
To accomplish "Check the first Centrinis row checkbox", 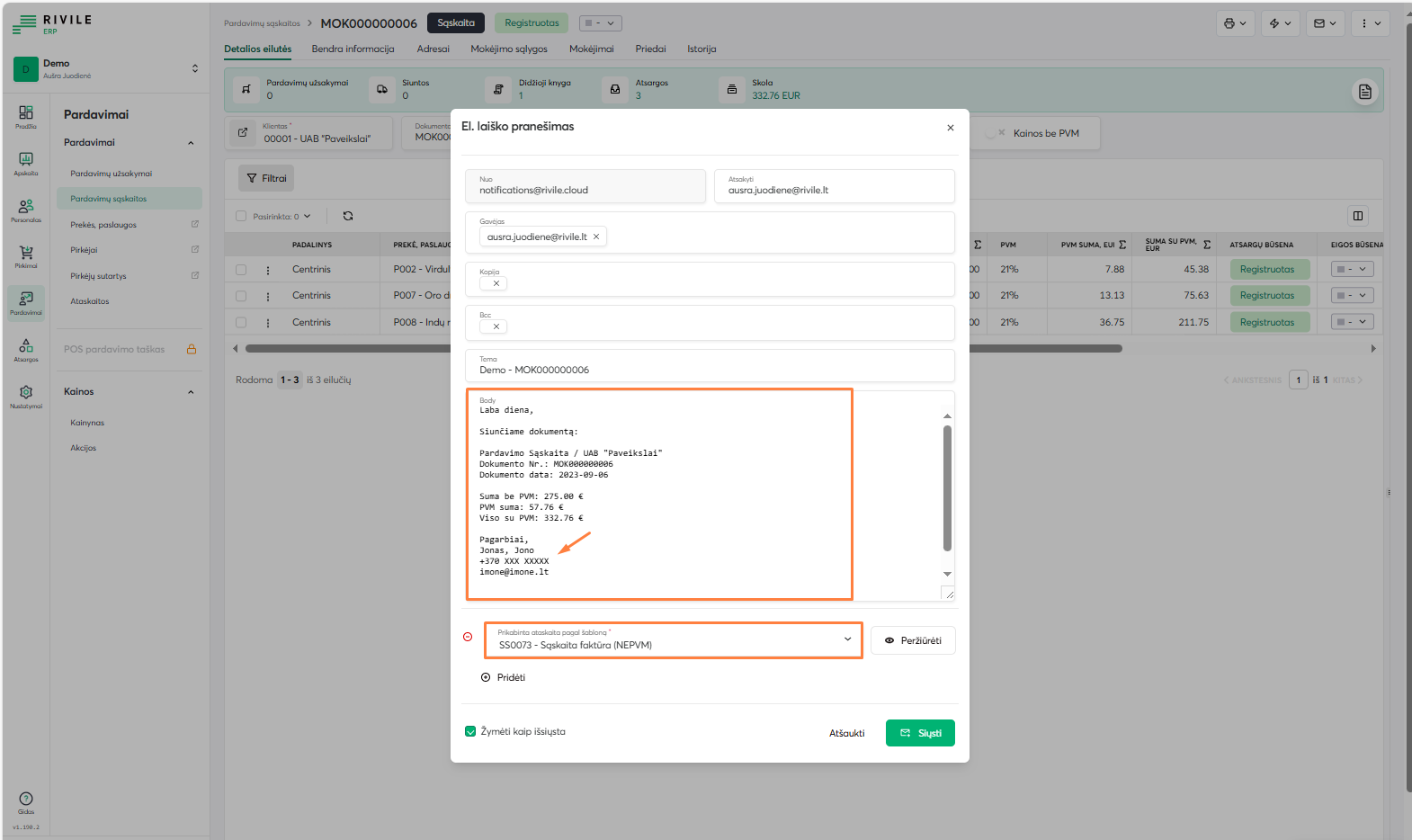I will [x=241, y=270].
